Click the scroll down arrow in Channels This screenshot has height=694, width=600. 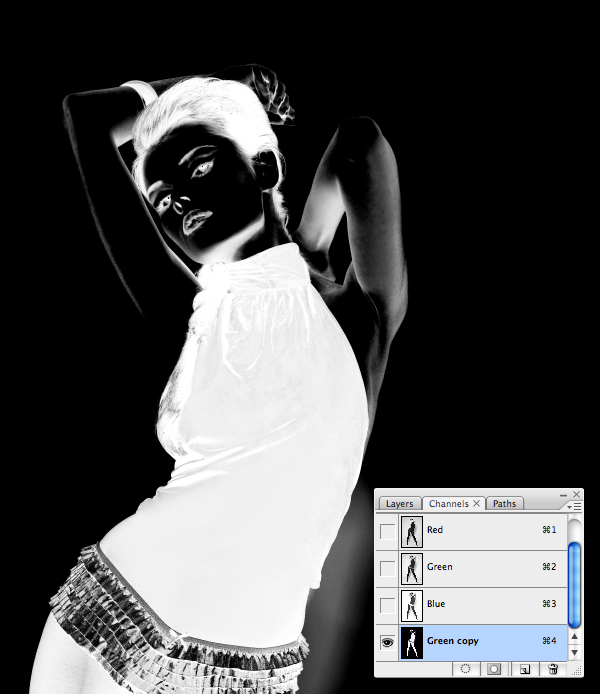coord(574,652)
